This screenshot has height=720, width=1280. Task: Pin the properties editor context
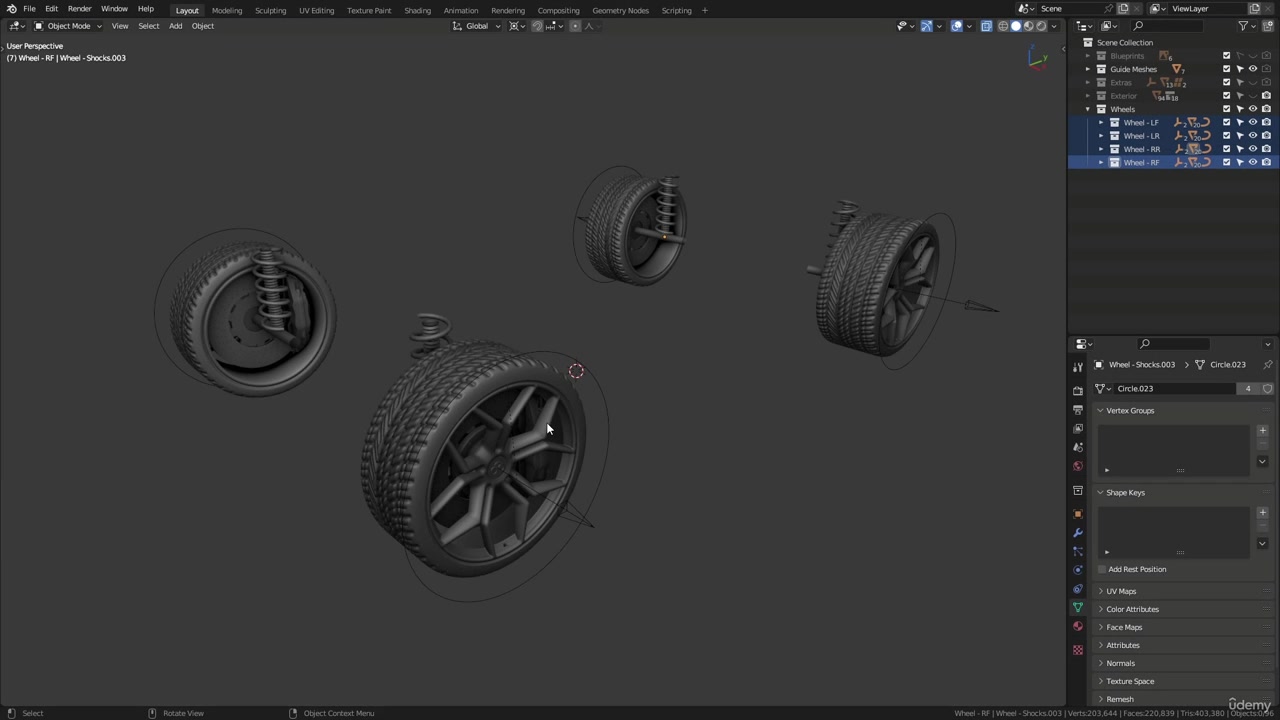(x=1267, y=364)
